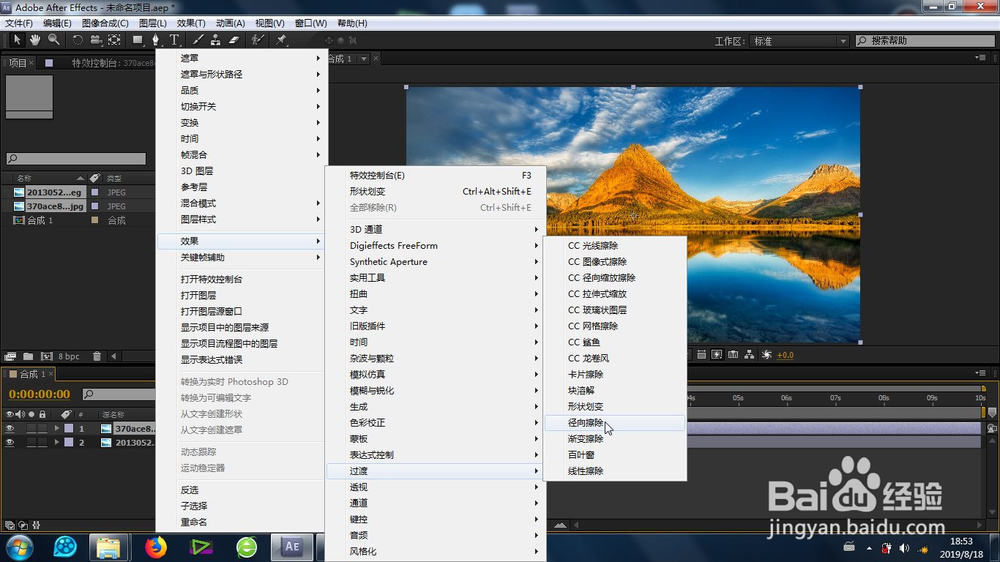Toggle the lock switch for layer 2

click(43, 442)
